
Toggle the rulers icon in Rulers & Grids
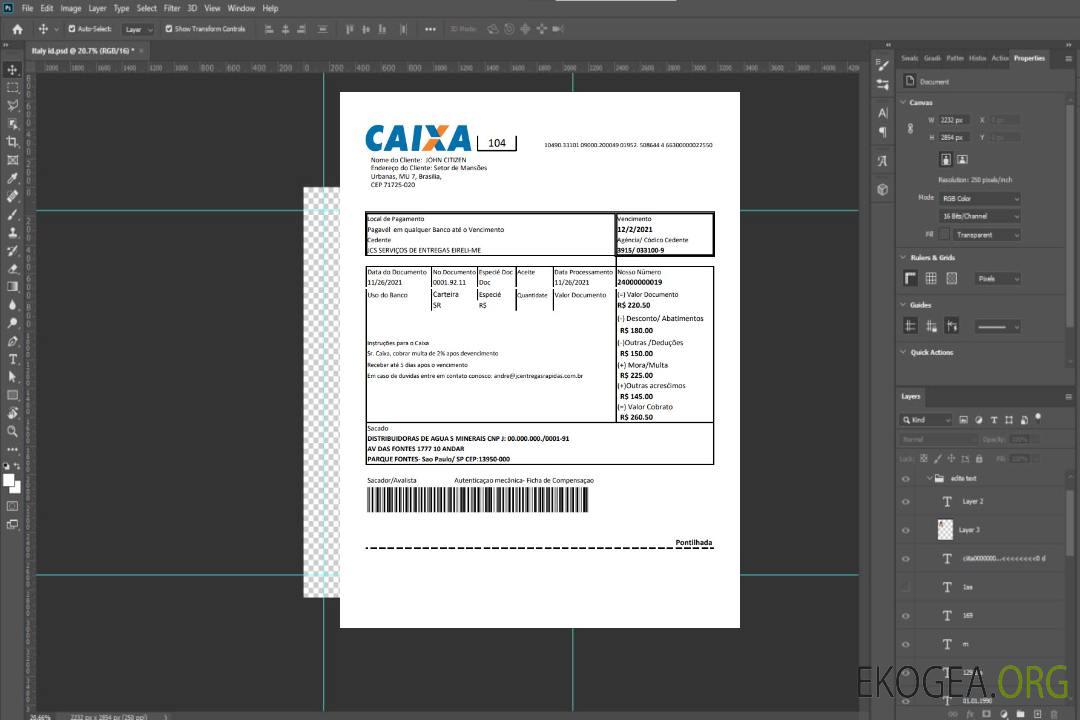tap(911, 278)
